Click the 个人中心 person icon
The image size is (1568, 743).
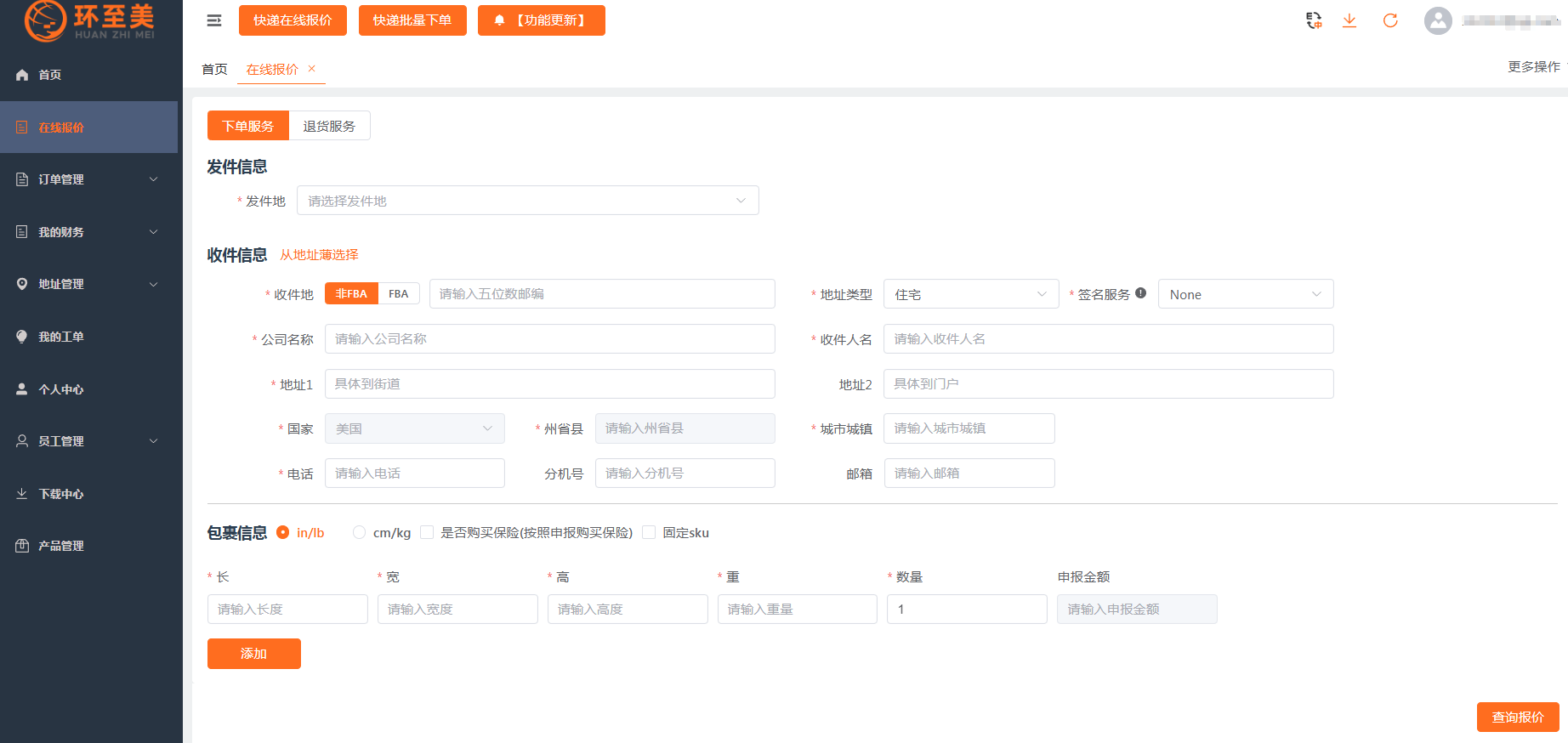coord(22,389)
